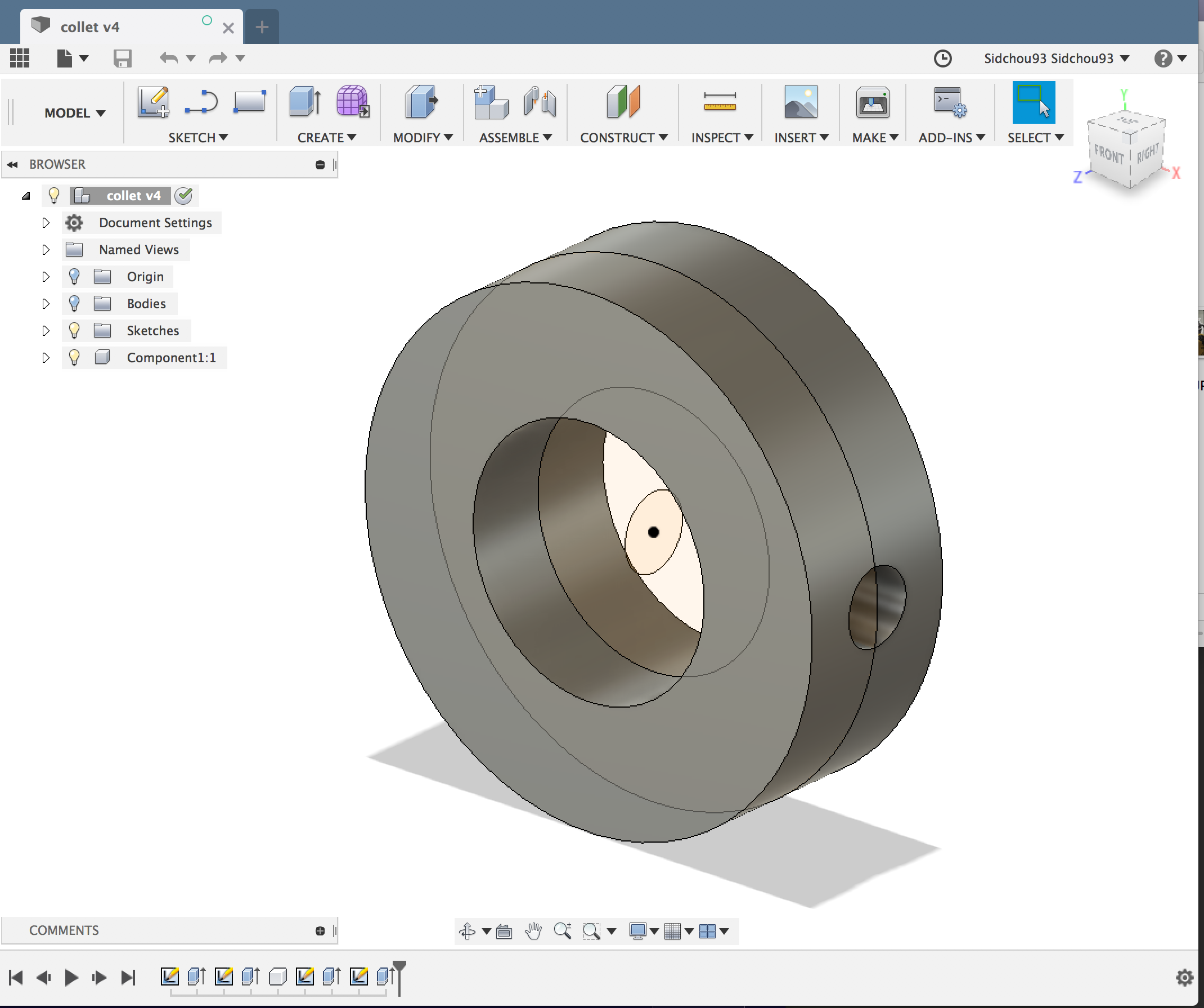The image size is (1204, 1008).
Task: Toggle visibility of Bodies folder
Action: (74, 304)
